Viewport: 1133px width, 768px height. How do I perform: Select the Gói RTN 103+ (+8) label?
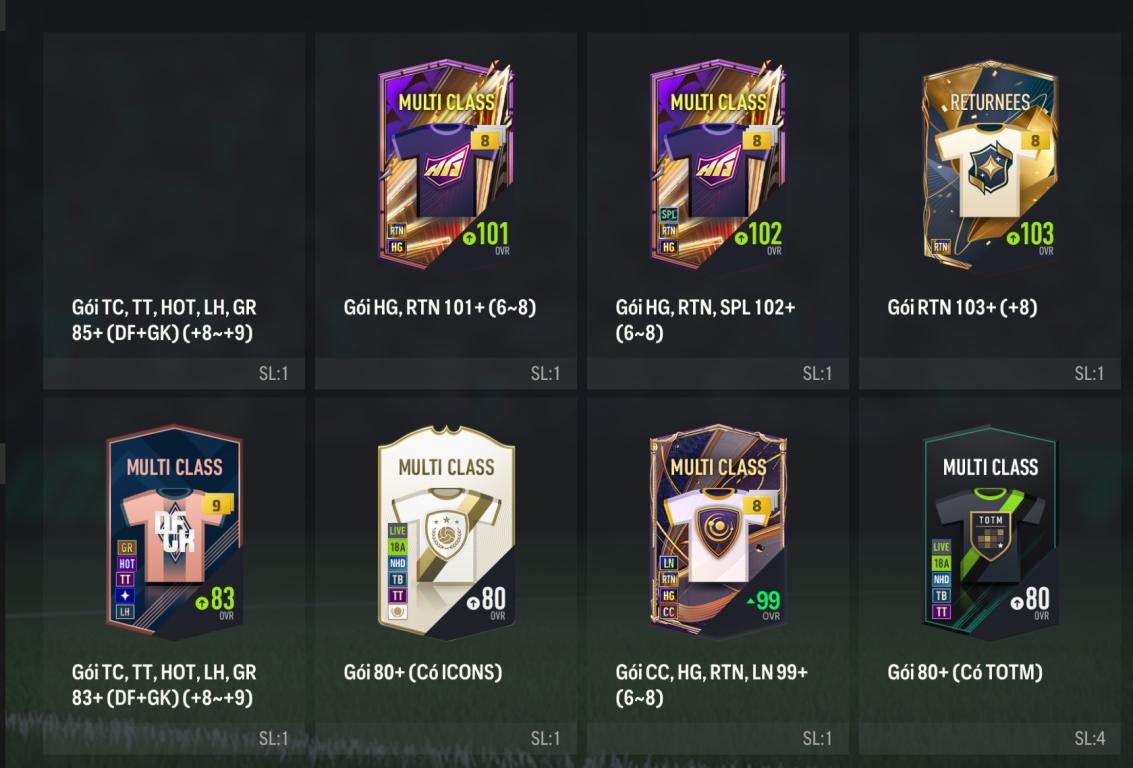962,307
